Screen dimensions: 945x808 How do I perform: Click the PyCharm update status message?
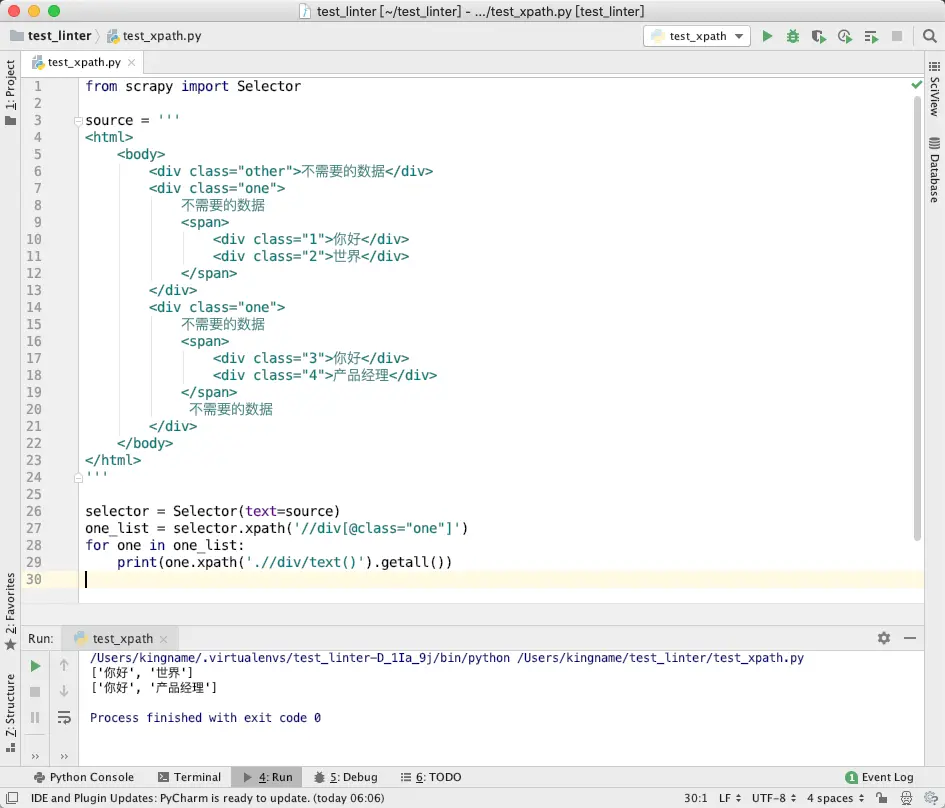207,798
